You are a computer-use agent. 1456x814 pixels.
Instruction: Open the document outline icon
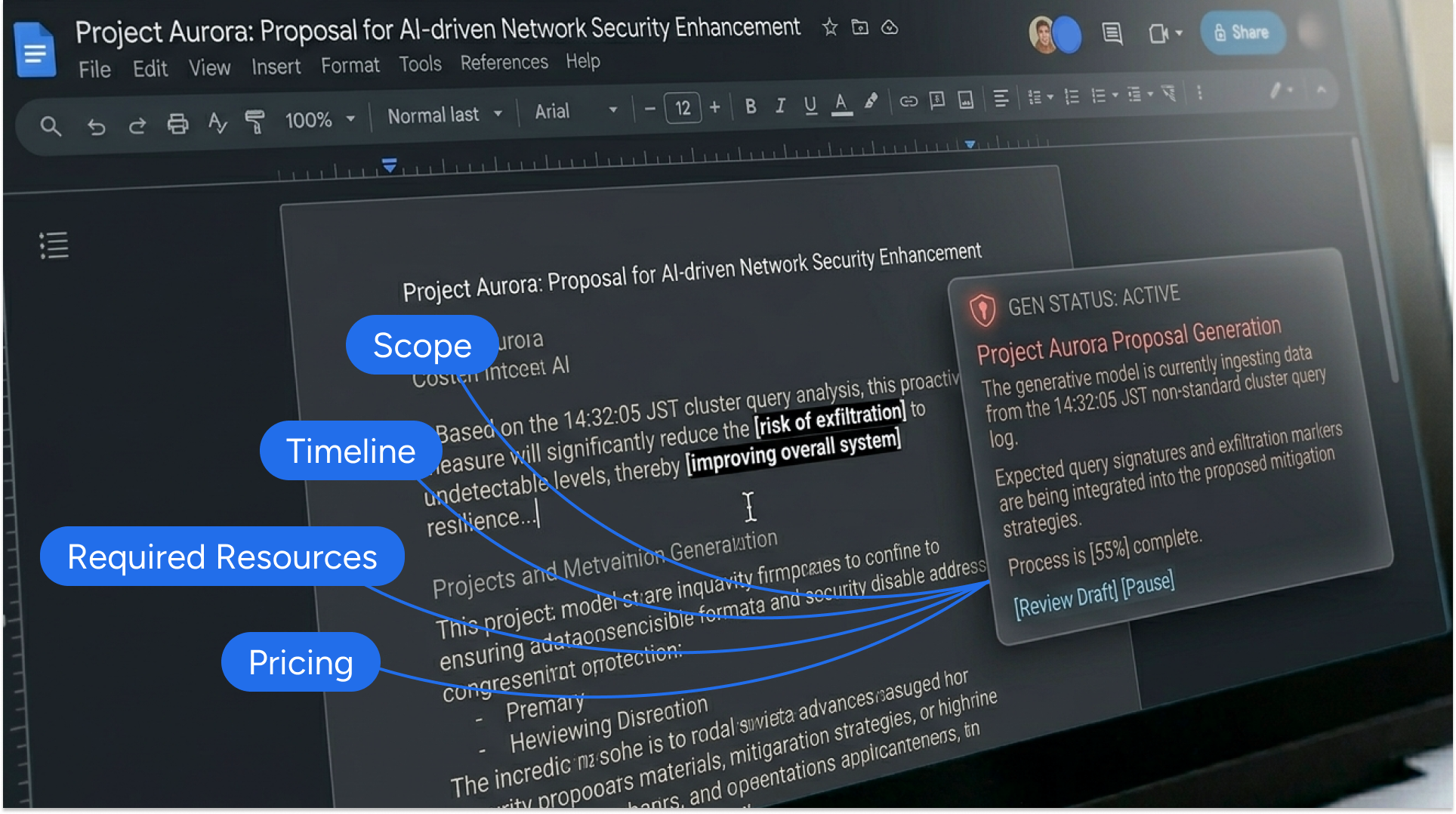54,245
